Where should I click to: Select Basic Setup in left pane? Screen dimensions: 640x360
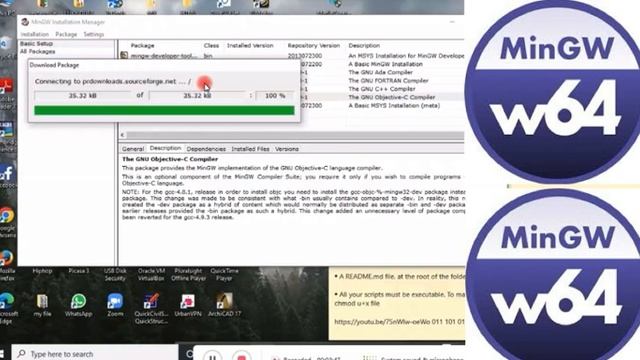pos(37,44)
